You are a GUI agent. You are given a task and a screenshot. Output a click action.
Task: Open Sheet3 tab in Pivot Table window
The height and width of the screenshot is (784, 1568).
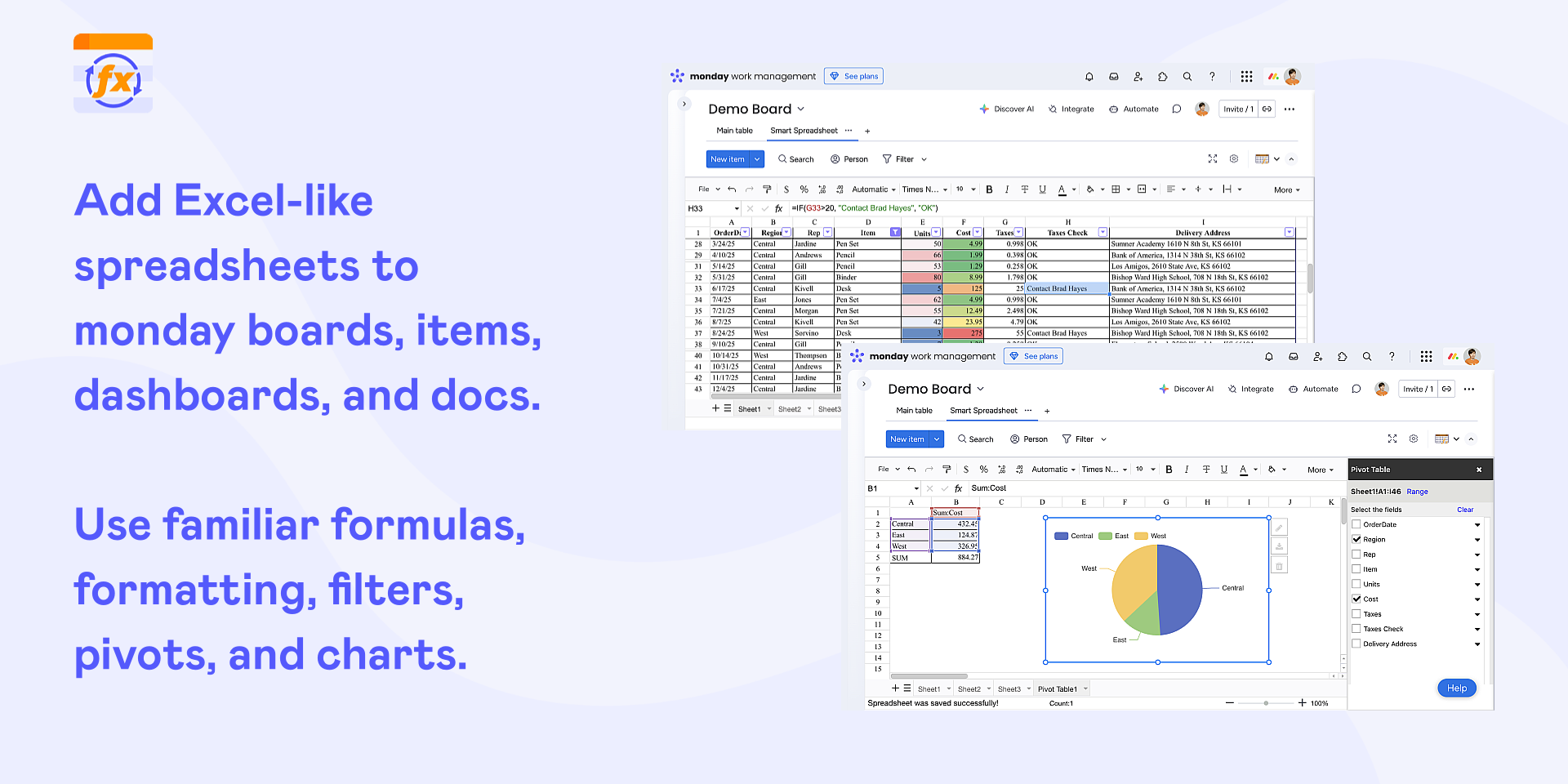pyautogui.click(x=1009, y=689)
